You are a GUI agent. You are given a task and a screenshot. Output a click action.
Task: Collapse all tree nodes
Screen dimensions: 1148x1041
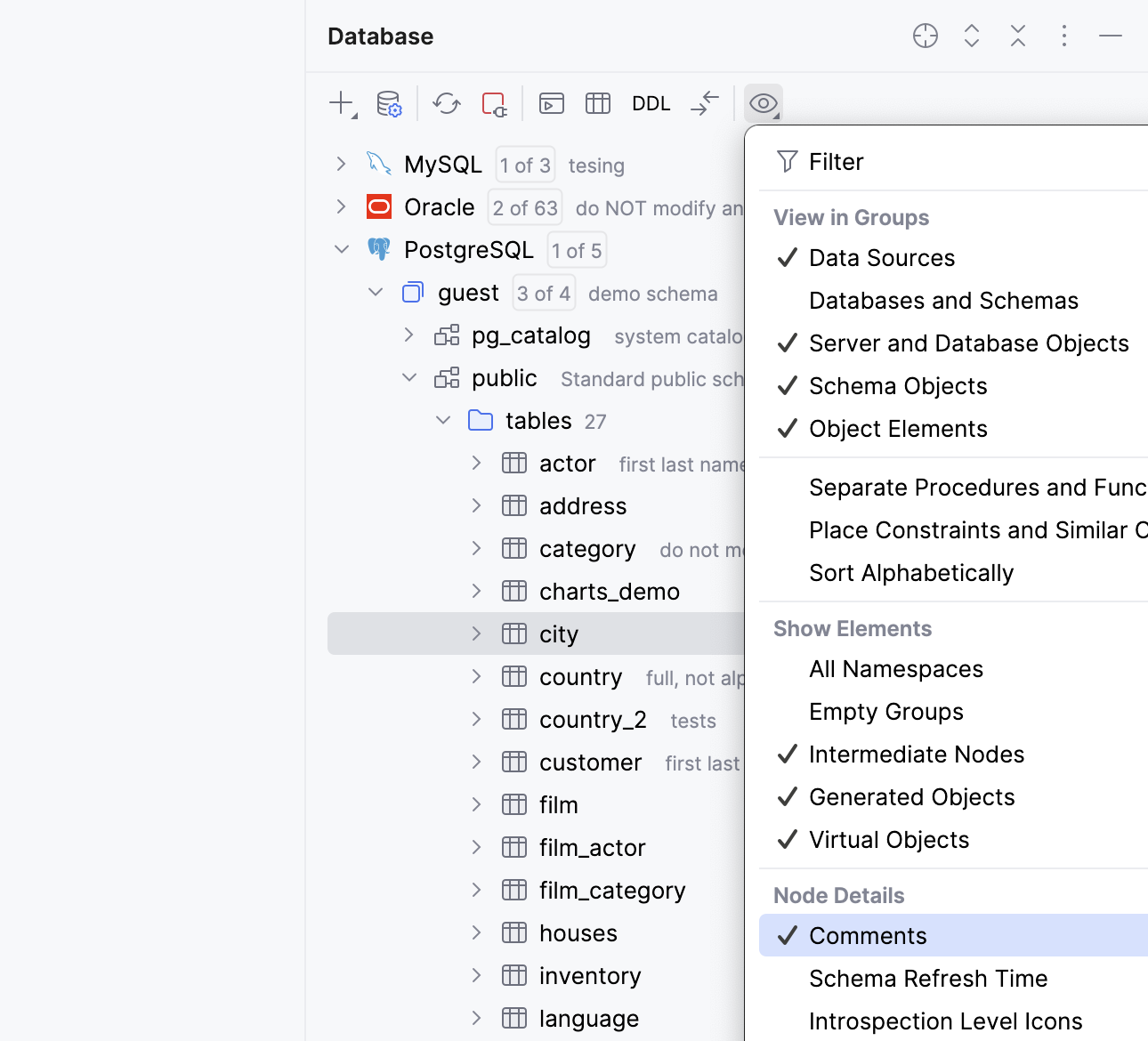(x=1018, y=36)
